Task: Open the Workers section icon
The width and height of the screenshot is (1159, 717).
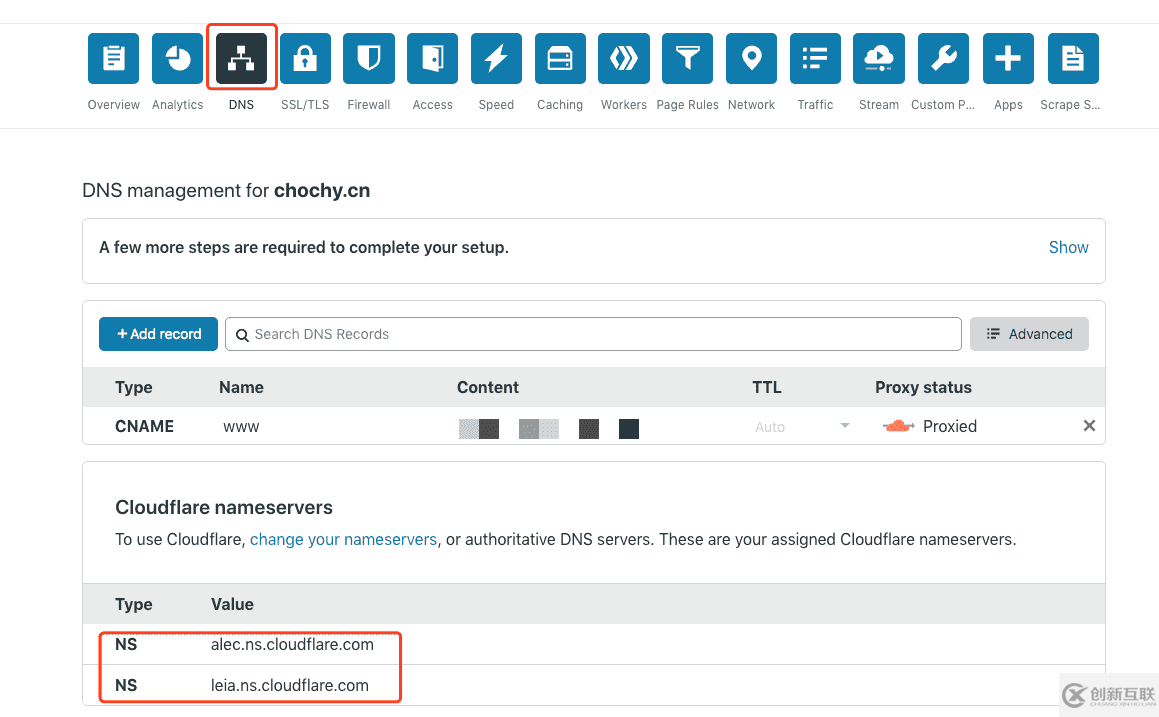Action: click(624, 59)
